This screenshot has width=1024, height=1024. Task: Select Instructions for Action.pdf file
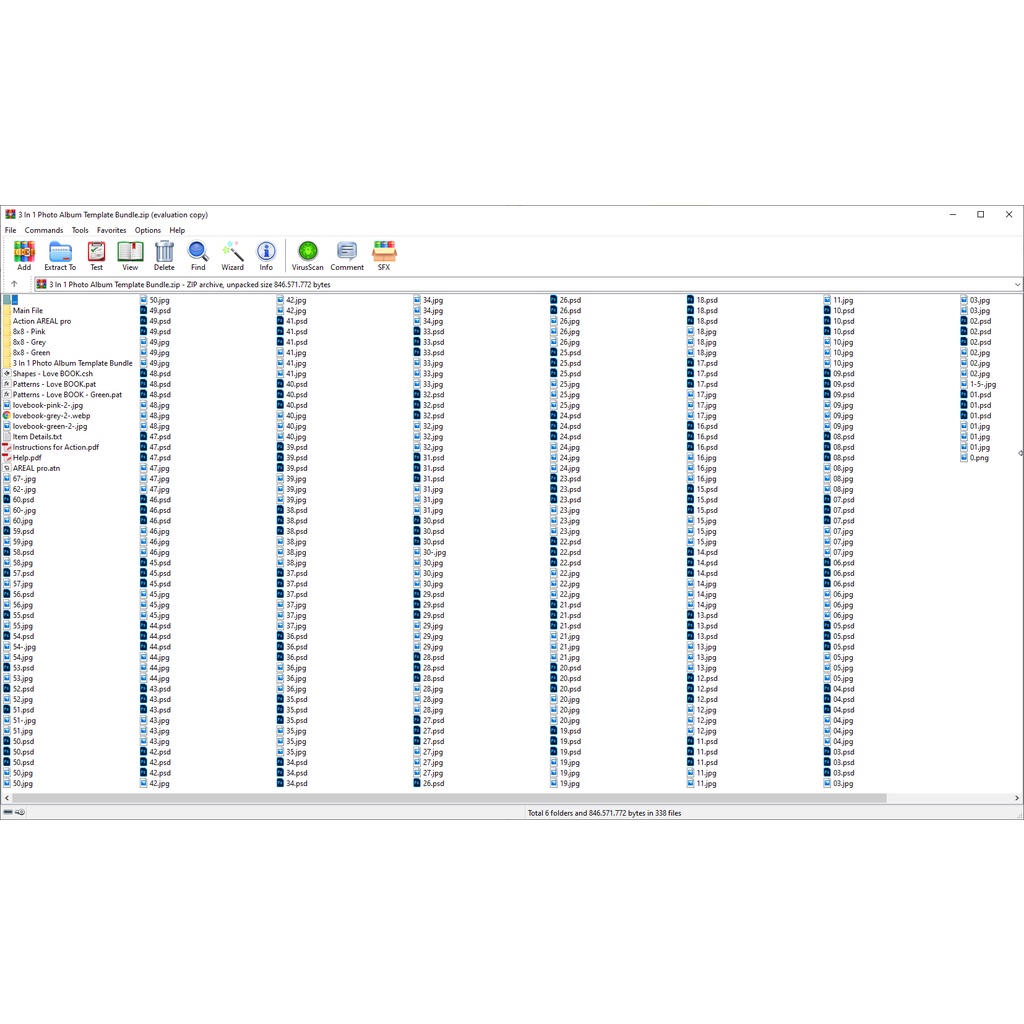coord(55,447)
